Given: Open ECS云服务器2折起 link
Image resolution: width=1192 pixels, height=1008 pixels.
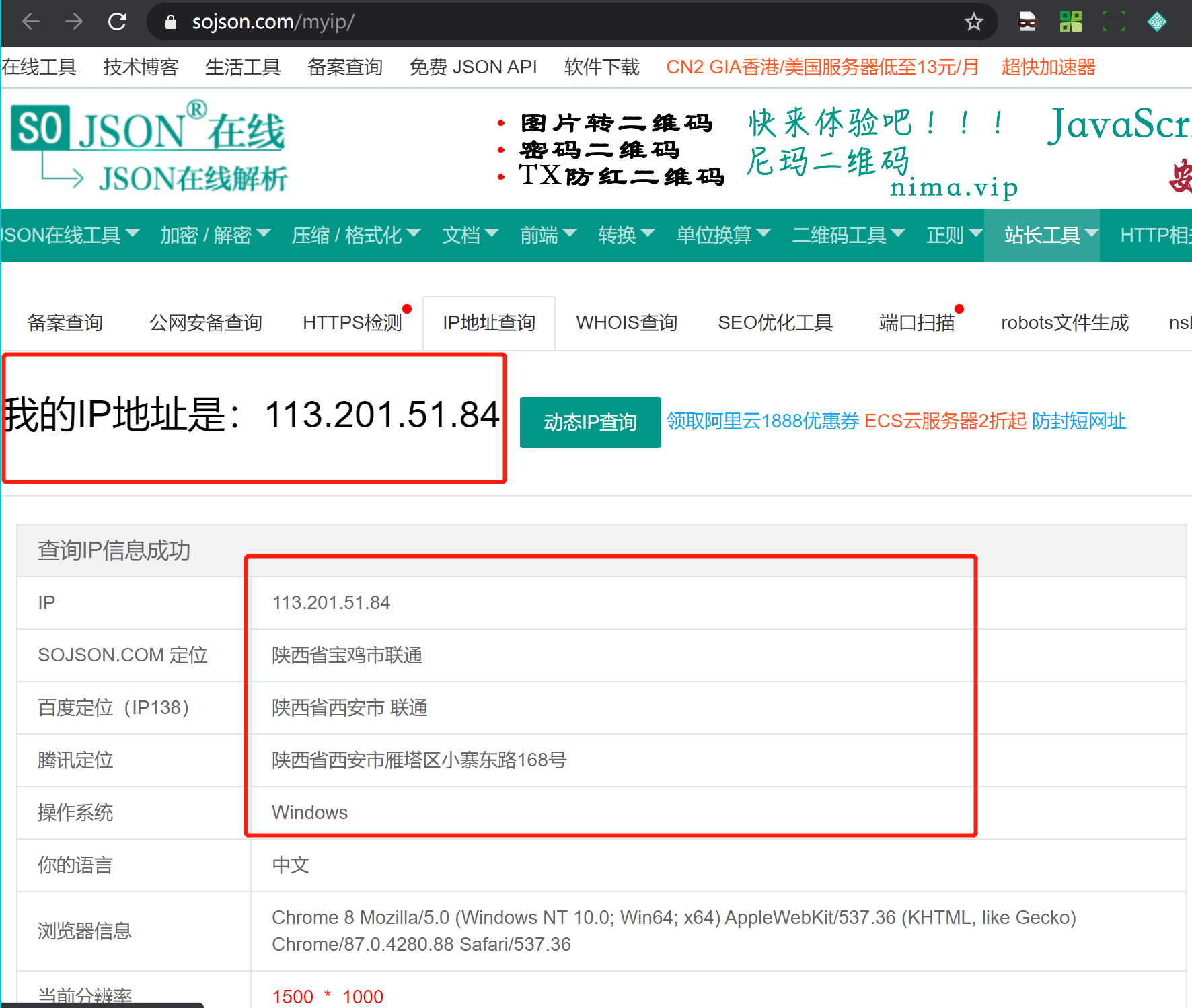Looking at the screenshot, I should tap(945, 421).
